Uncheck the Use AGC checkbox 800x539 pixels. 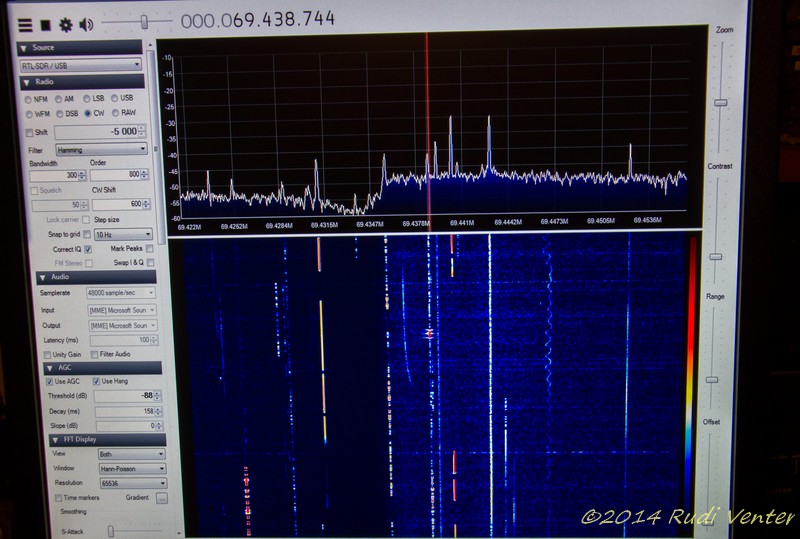49,382
